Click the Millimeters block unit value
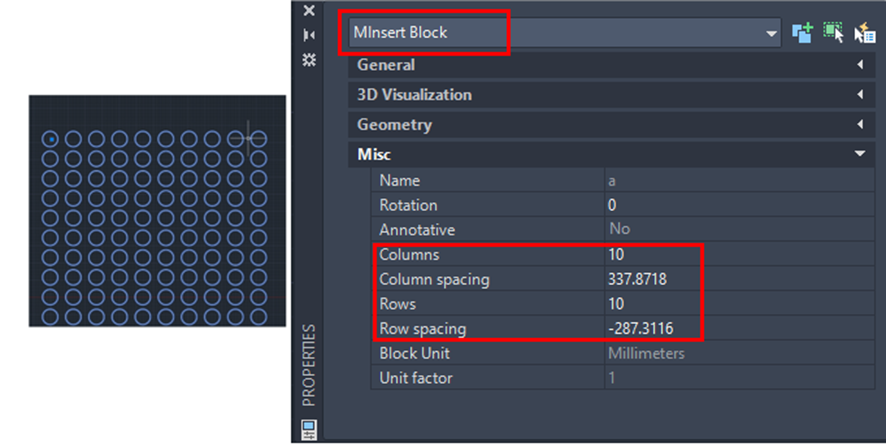 tap(646, 354)
